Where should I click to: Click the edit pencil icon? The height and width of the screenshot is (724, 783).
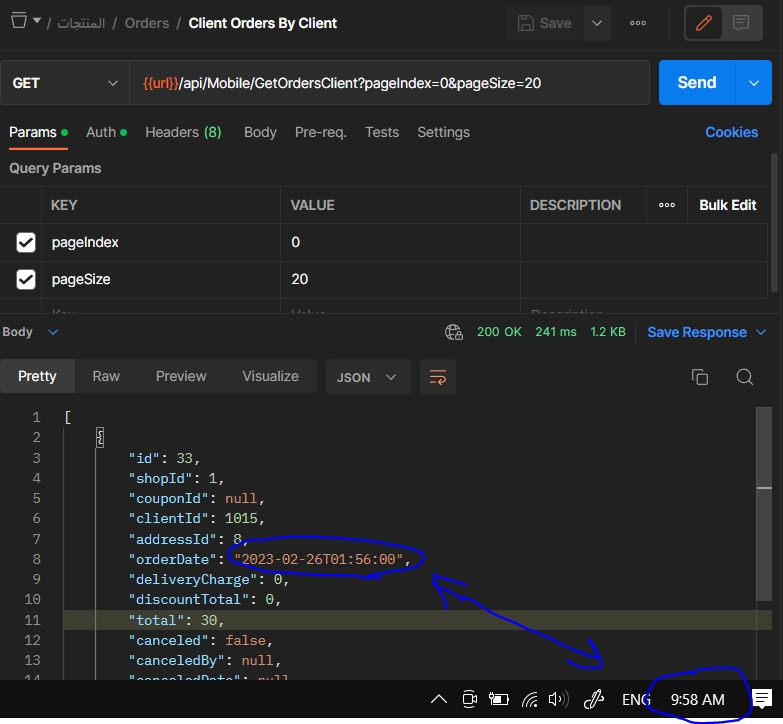click(703, 23)
